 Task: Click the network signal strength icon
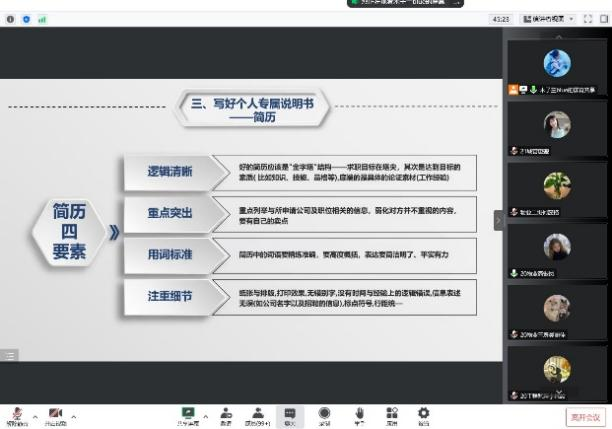[x=42, y=19]
